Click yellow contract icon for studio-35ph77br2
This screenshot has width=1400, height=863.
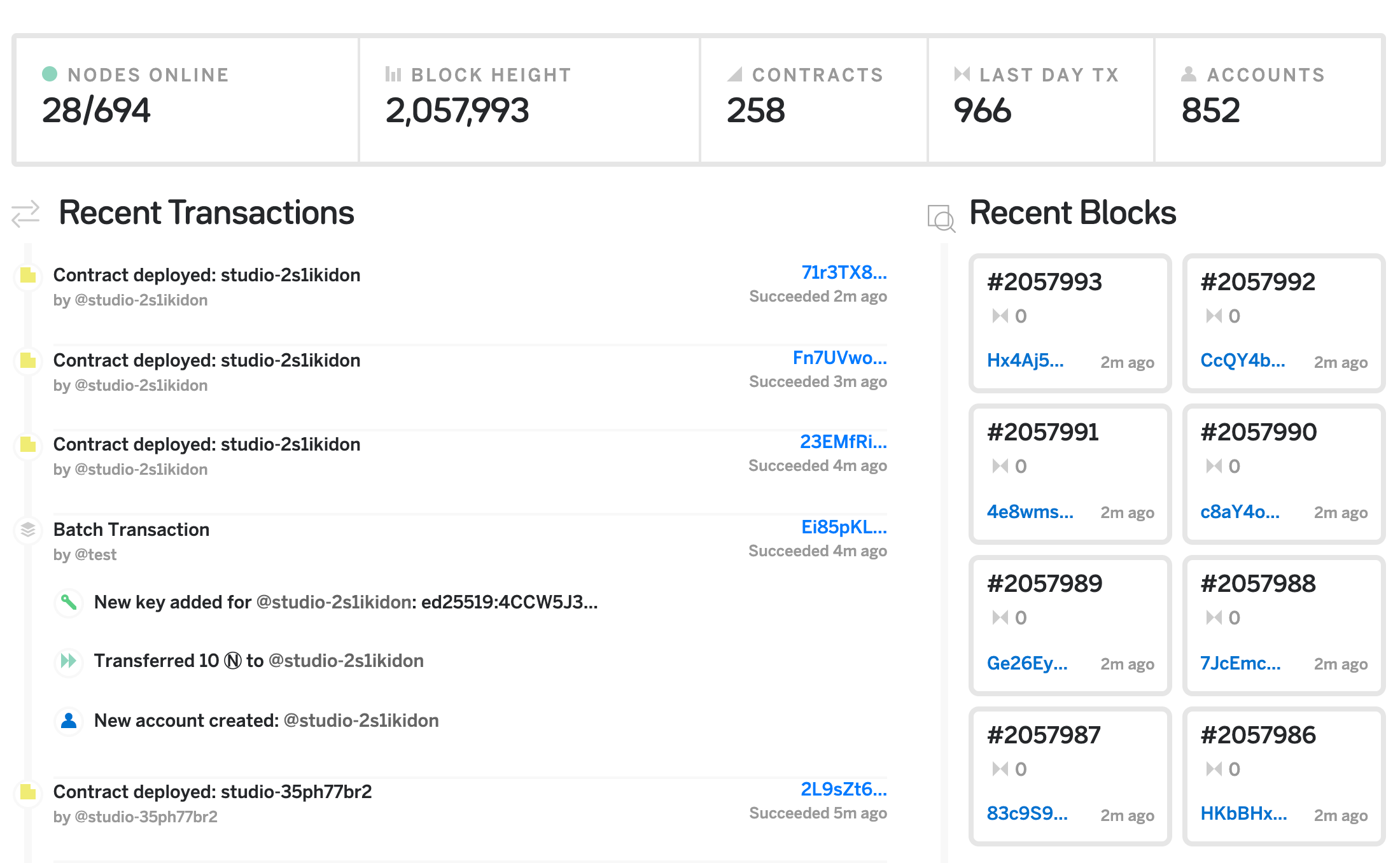pos(28,792)
